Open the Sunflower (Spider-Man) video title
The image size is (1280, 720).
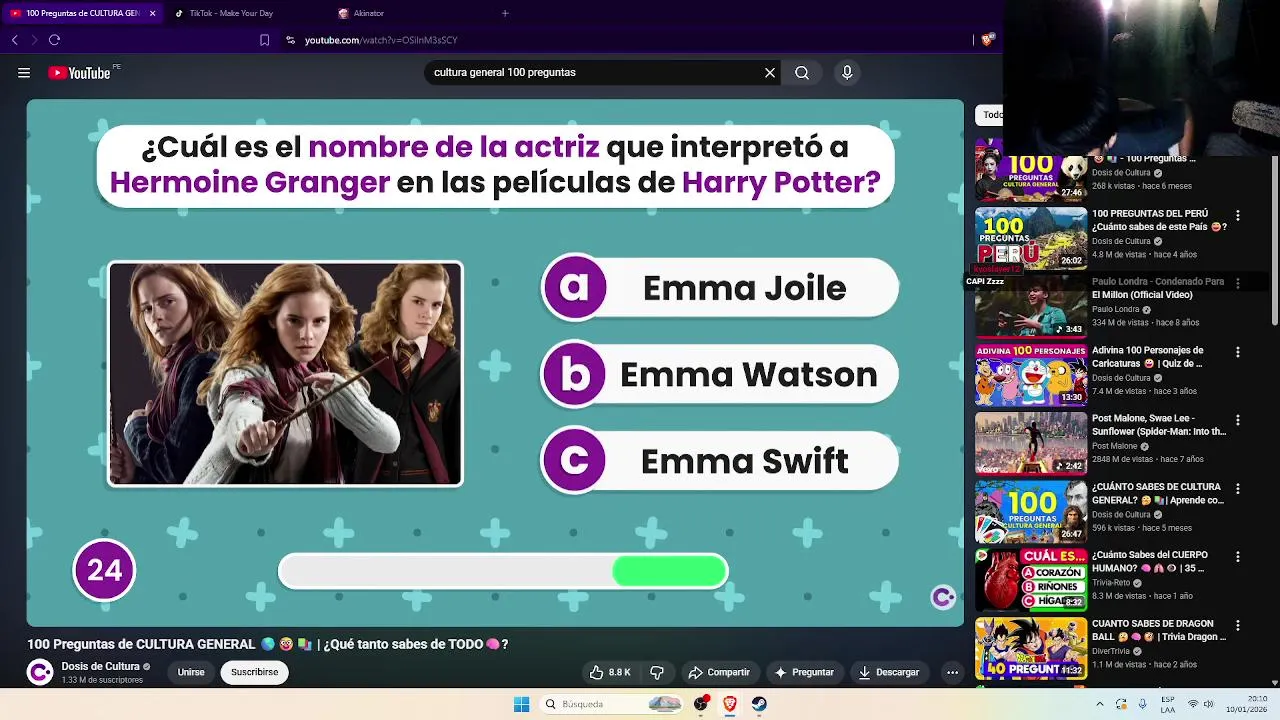pos(1159,425)
